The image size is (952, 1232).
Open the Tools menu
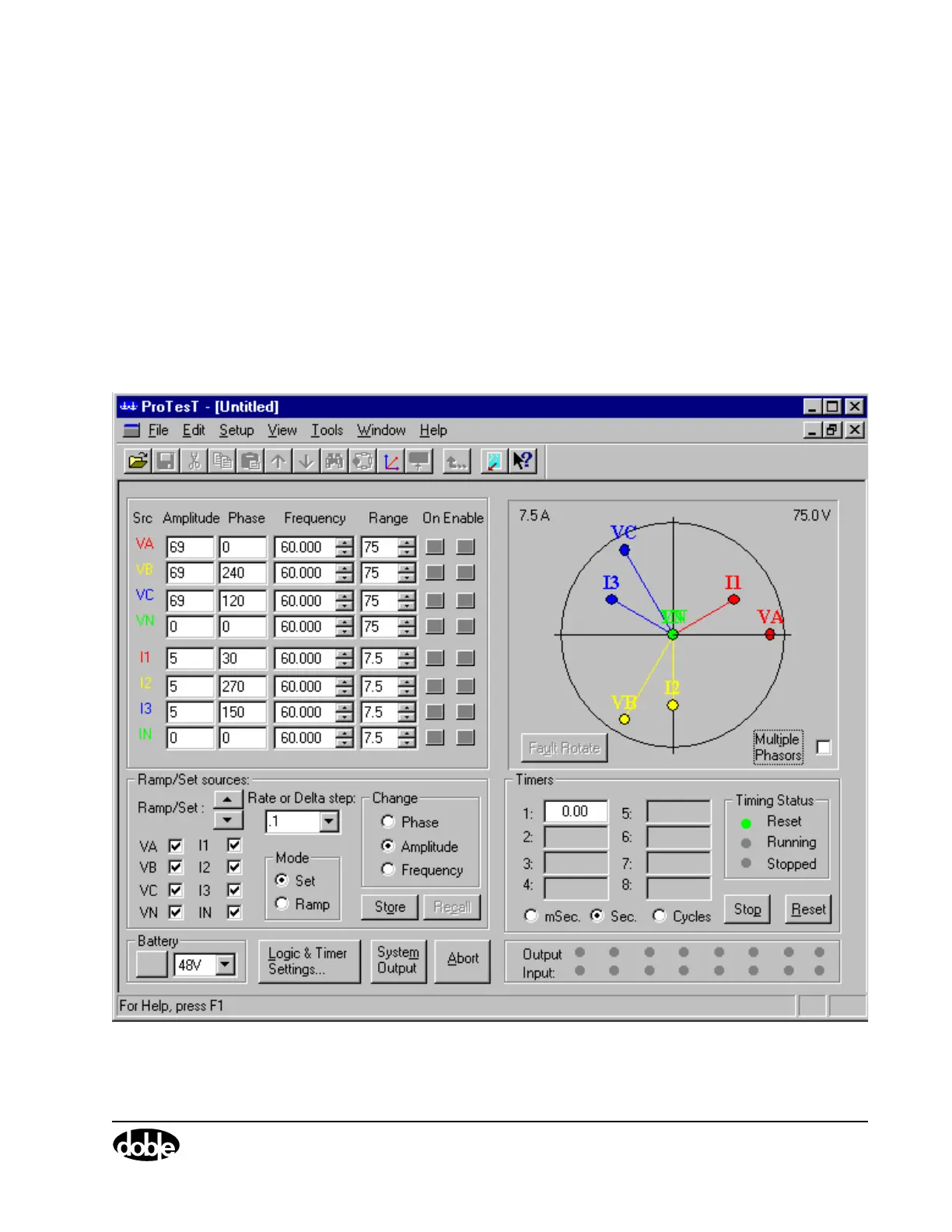[x=327, y=430]
